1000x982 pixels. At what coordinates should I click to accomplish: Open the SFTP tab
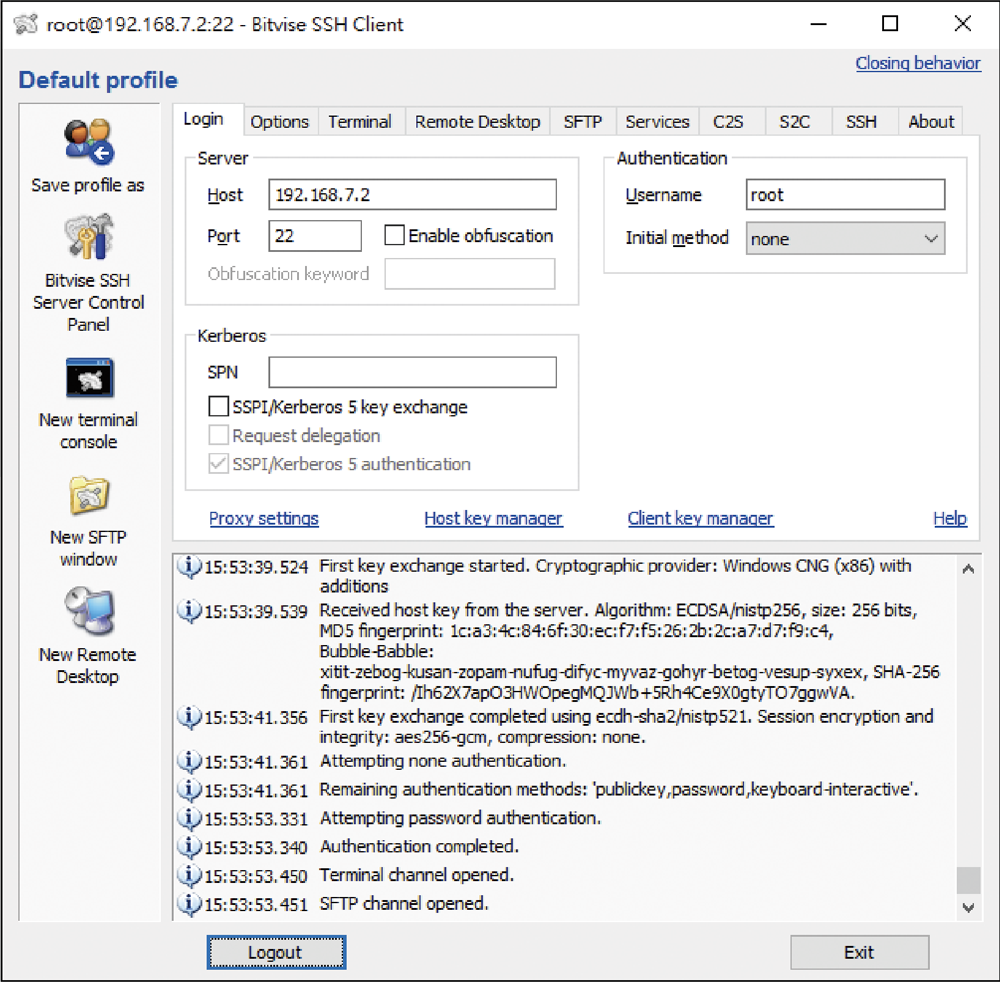[x=583, y=122]
